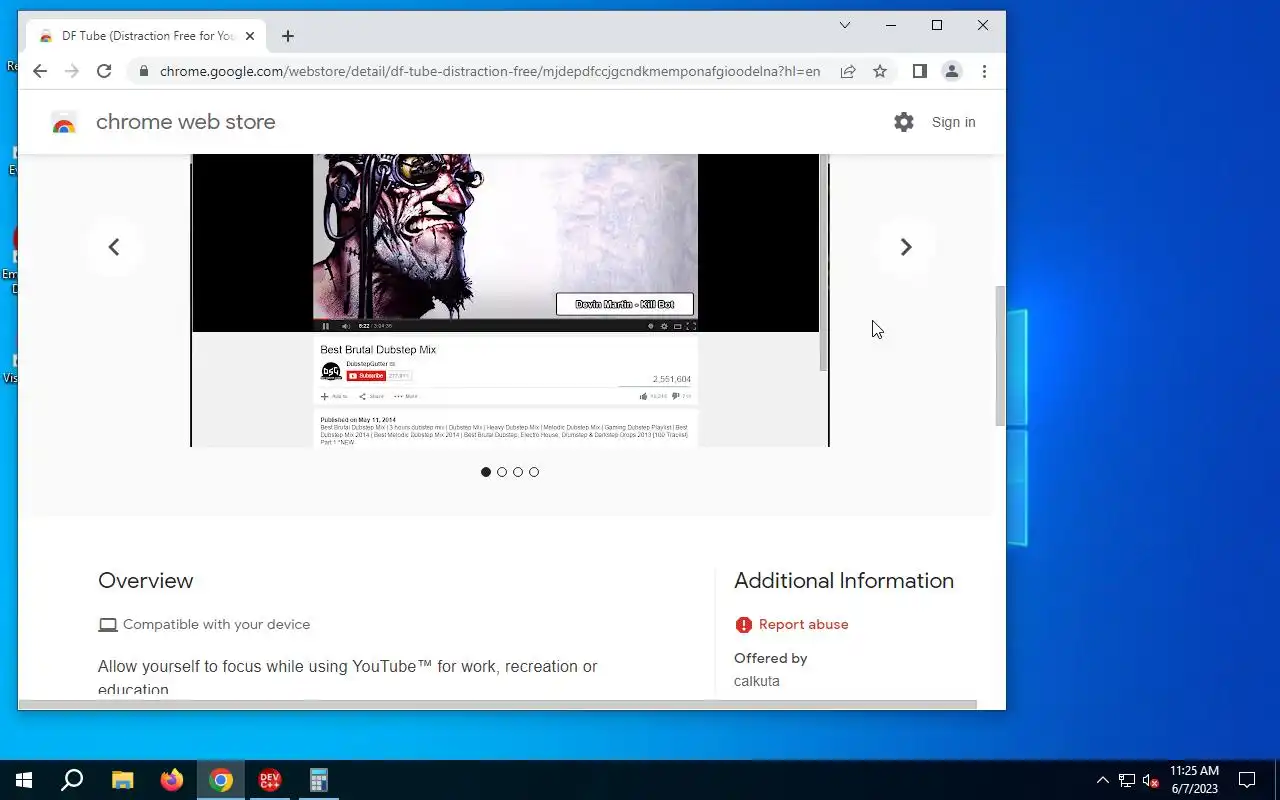Click the address bar URL

click(490, 71)
